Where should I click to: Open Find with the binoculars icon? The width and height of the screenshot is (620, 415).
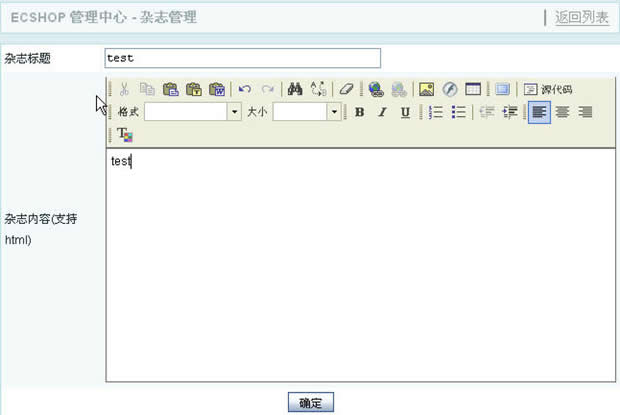click(x=295, y=89)
